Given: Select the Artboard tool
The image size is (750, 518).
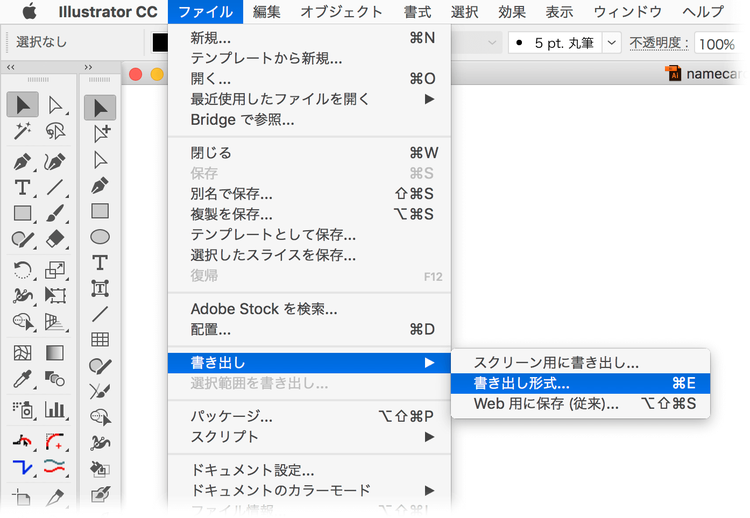Looking at the screenshot, I should [22, 497].
